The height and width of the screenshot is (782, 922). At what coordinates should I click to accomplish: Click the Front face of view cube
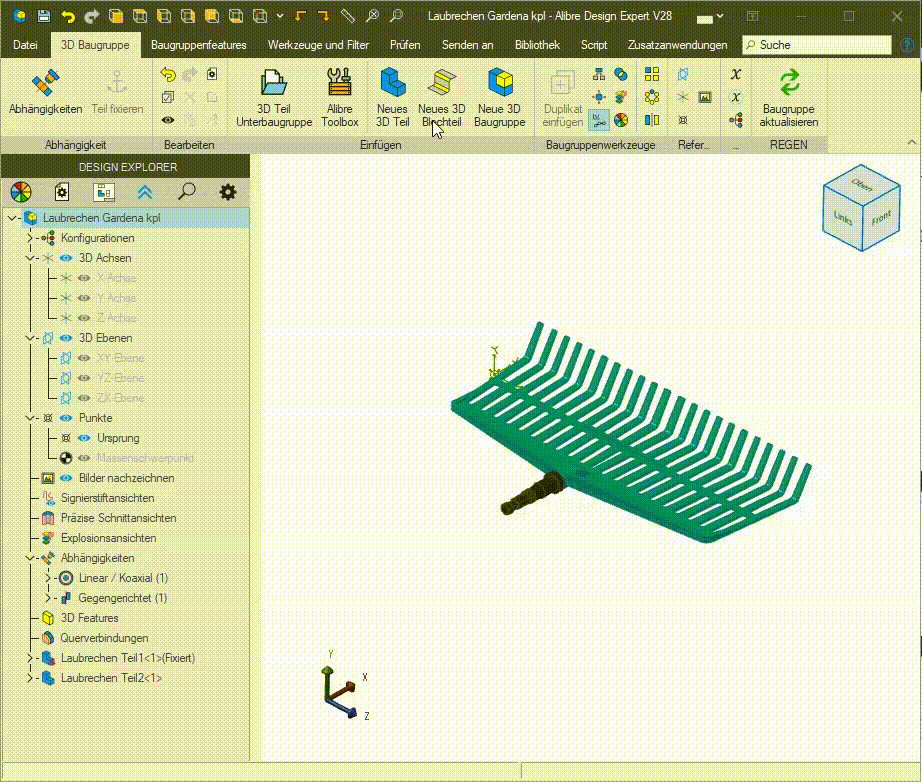coord(880,219)
